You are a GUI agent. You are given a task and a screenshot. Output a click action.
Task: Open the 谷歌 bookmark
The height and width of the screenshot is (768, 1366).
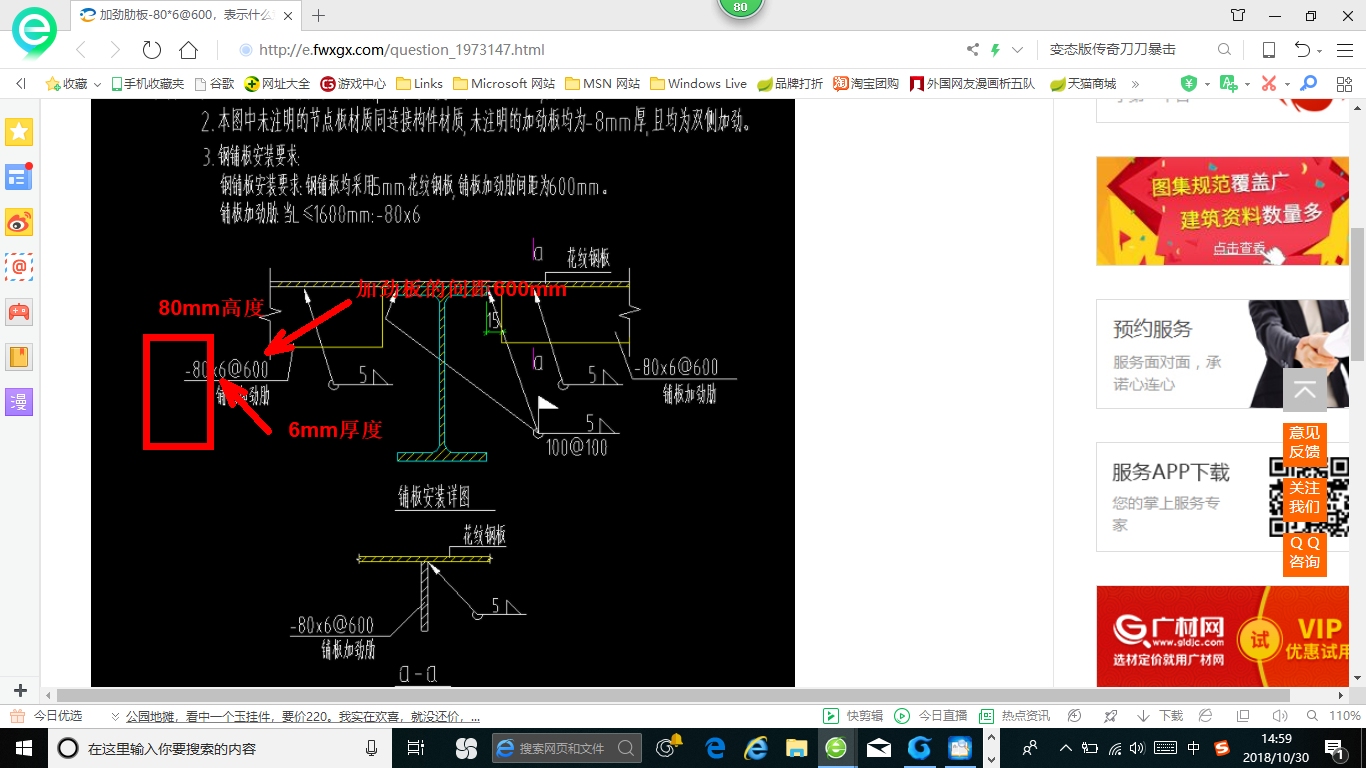point(214,84)
